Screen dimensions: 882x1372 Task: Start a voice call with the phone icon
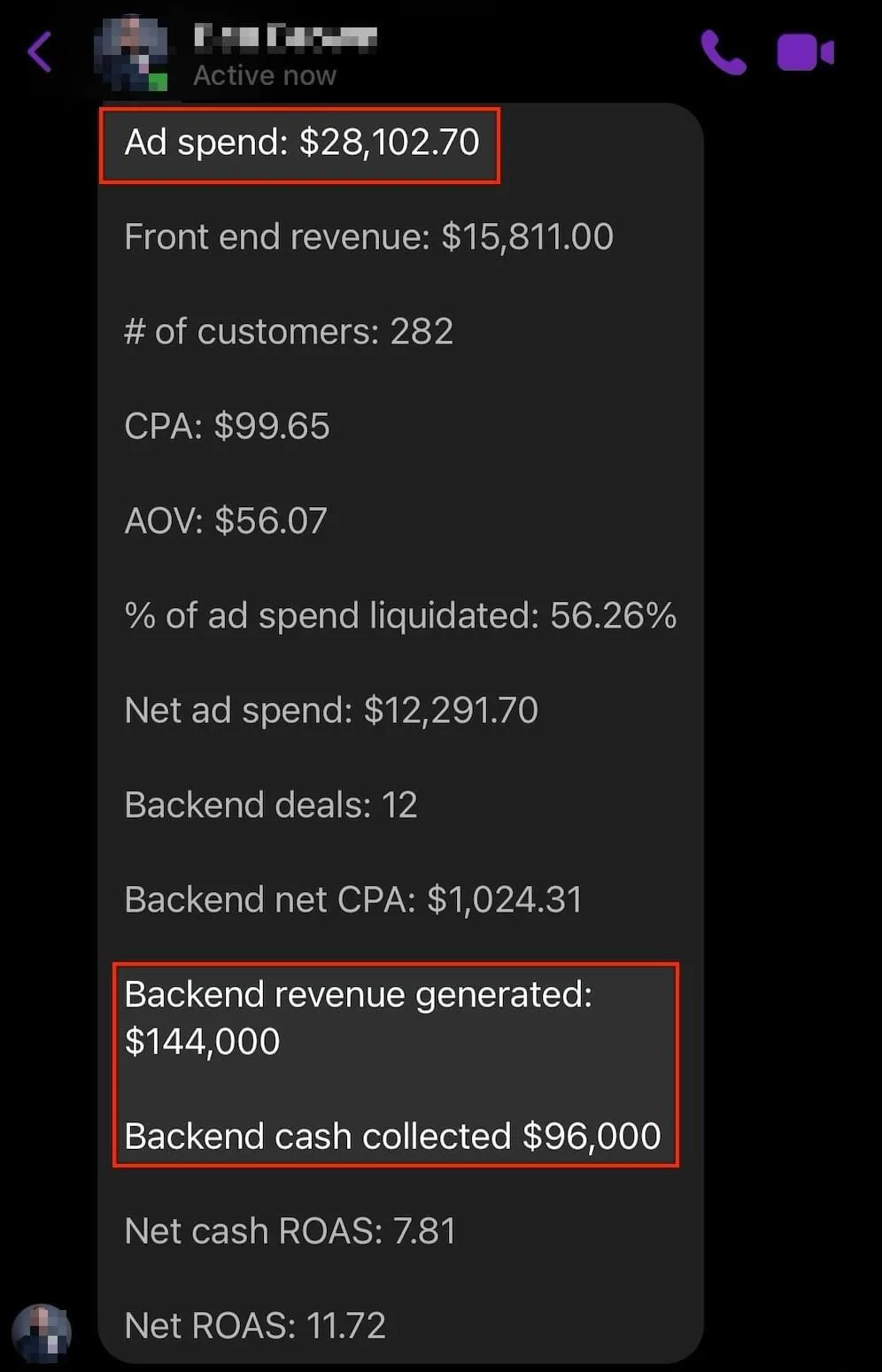click(x=723, y=53)
